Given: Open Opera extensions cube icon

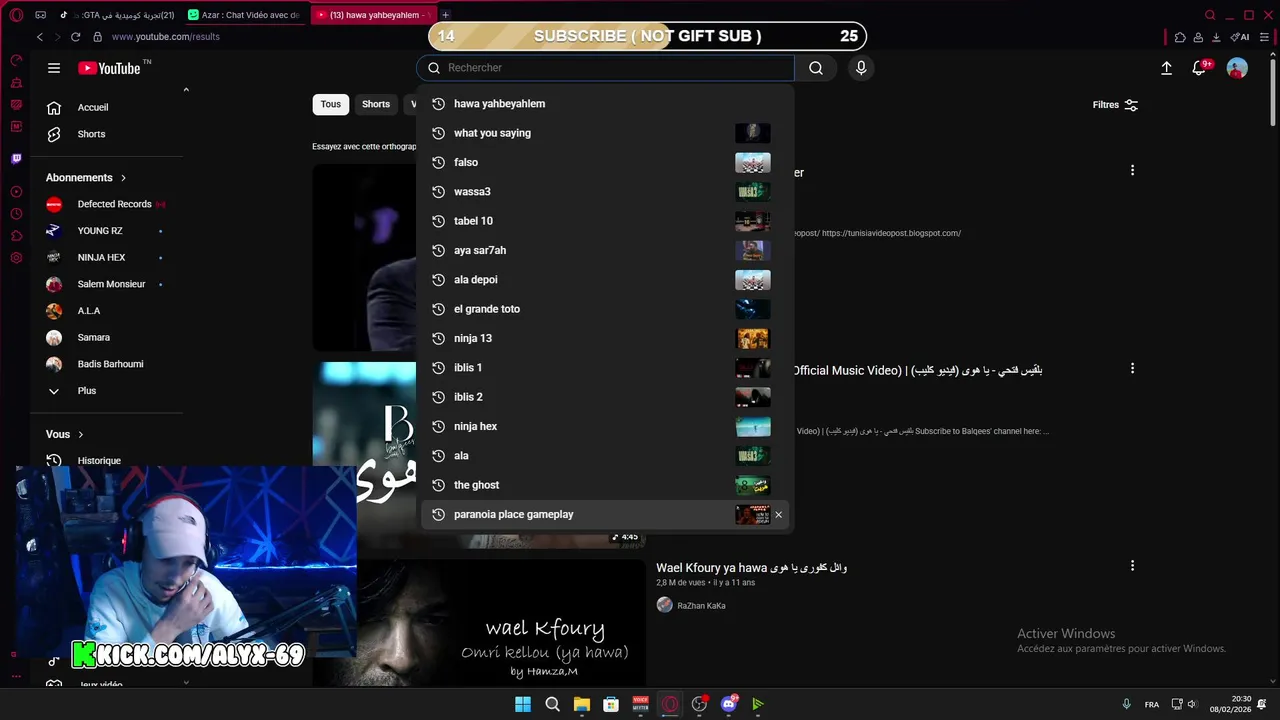Looking at the screenshot, I should tap(1180, 37).
